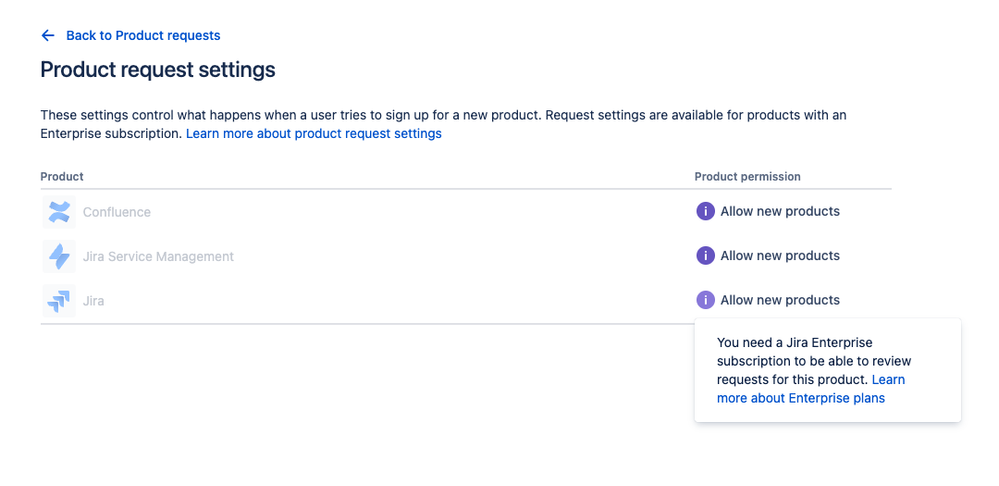This screenshot has width=999, height=486.
Task: Open Learn more about Enterprise plans link
Action: click(x=800, y=398)
